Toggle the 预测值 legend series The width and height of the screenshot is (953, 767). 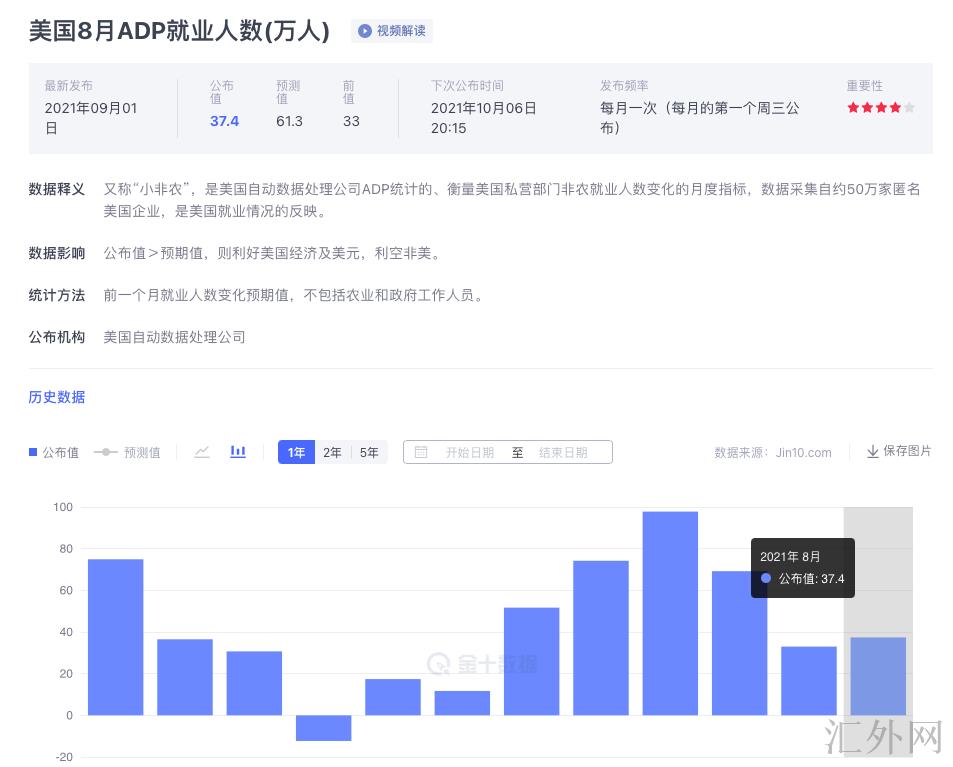click(x=127, y=452)
